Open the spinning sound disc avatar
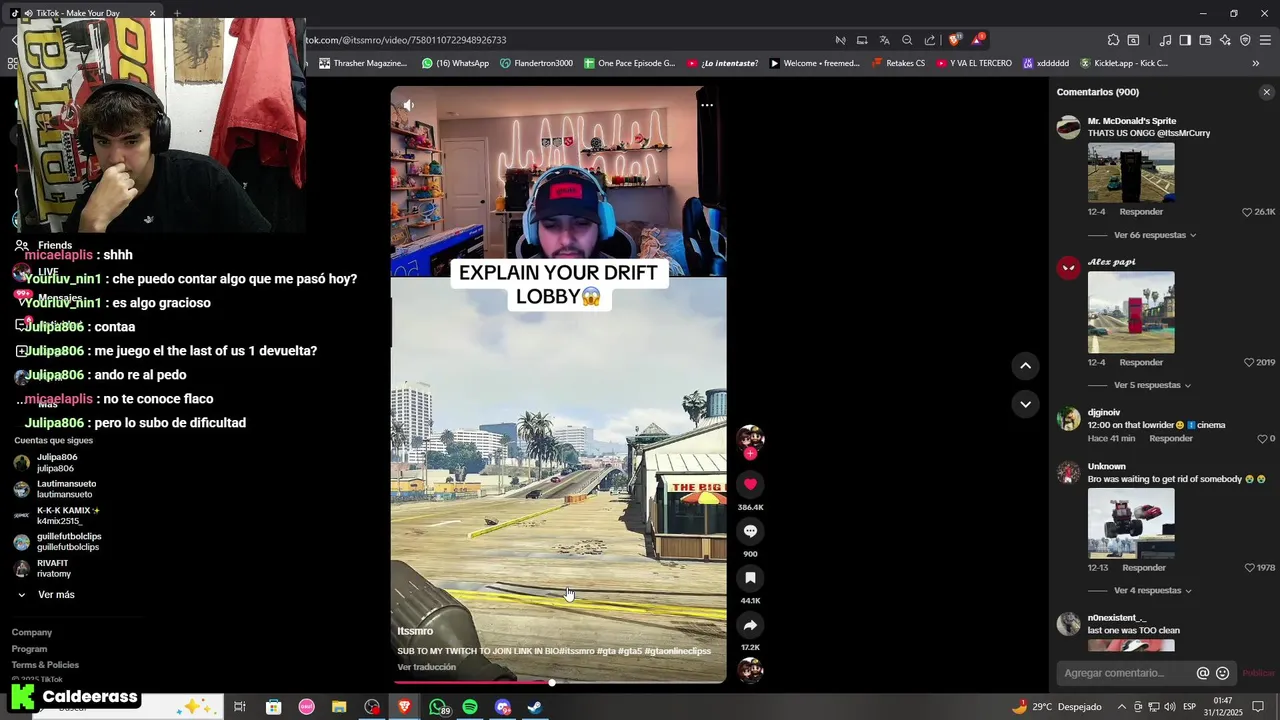The width and height of the screenshot is (1280, 720). [x=750, y=670]
